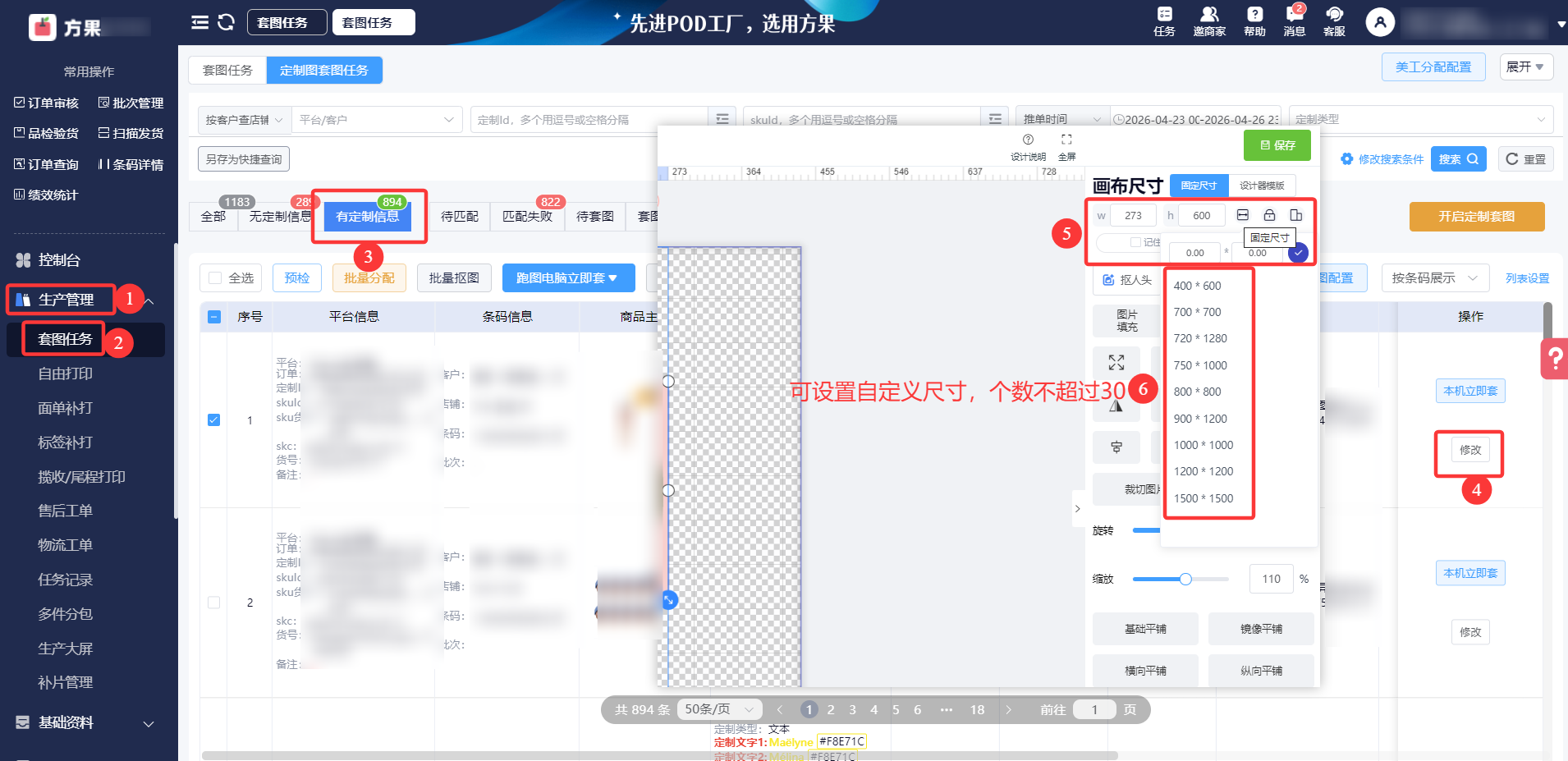Toggle 全屏 fullscreen mode in editor

pos(1066,147)
